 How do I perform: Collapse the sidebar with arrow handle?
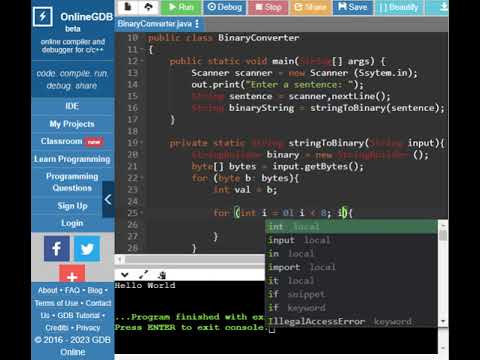click(108, 199)
